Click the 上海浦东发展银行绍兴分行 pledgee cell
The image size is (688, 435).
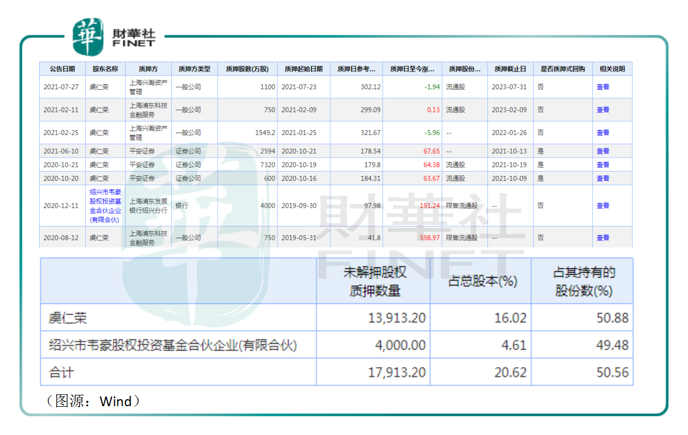point(148,206)
